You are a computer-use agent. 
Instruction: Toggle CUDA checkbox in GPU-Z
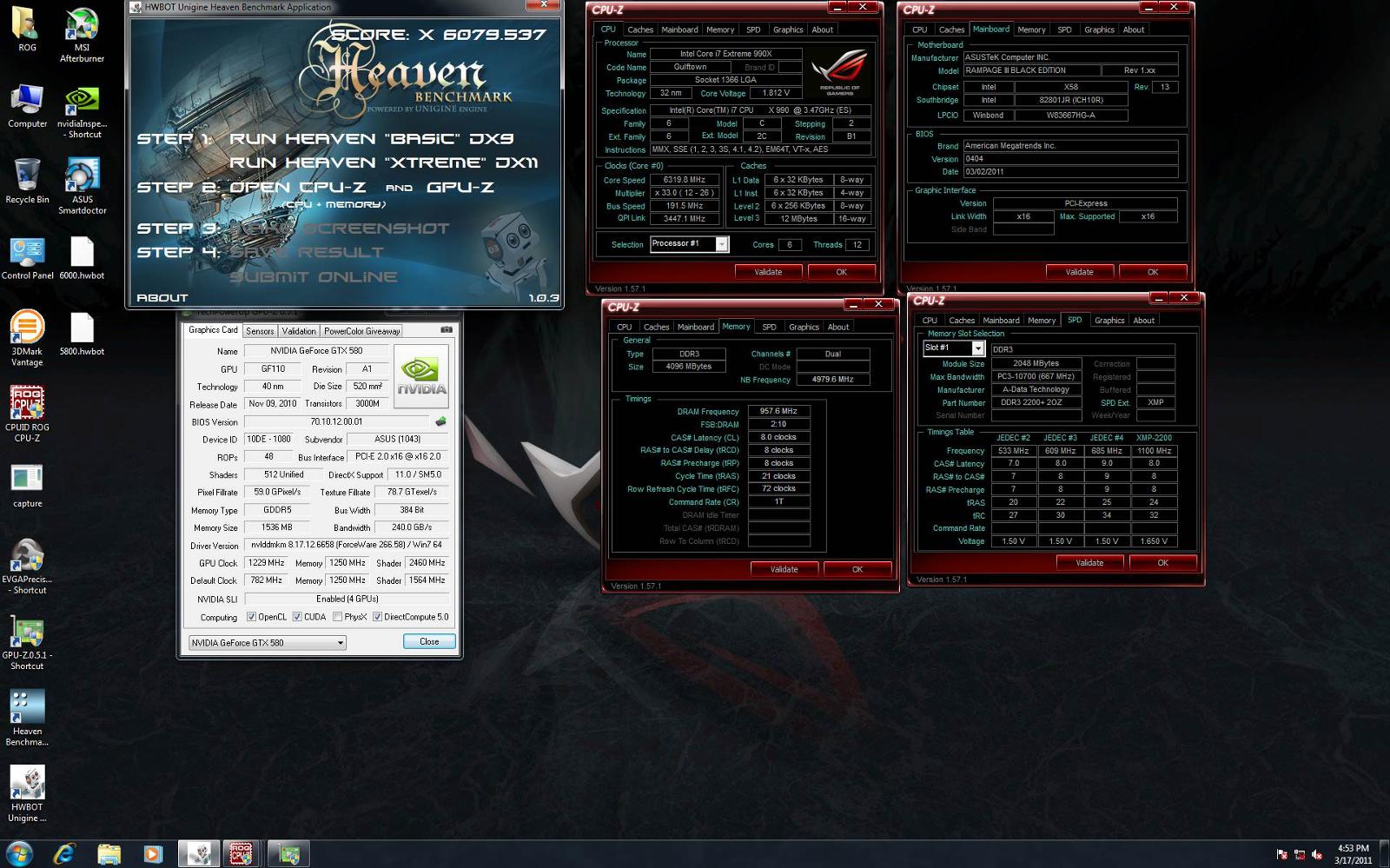click(x=297, y=617)
